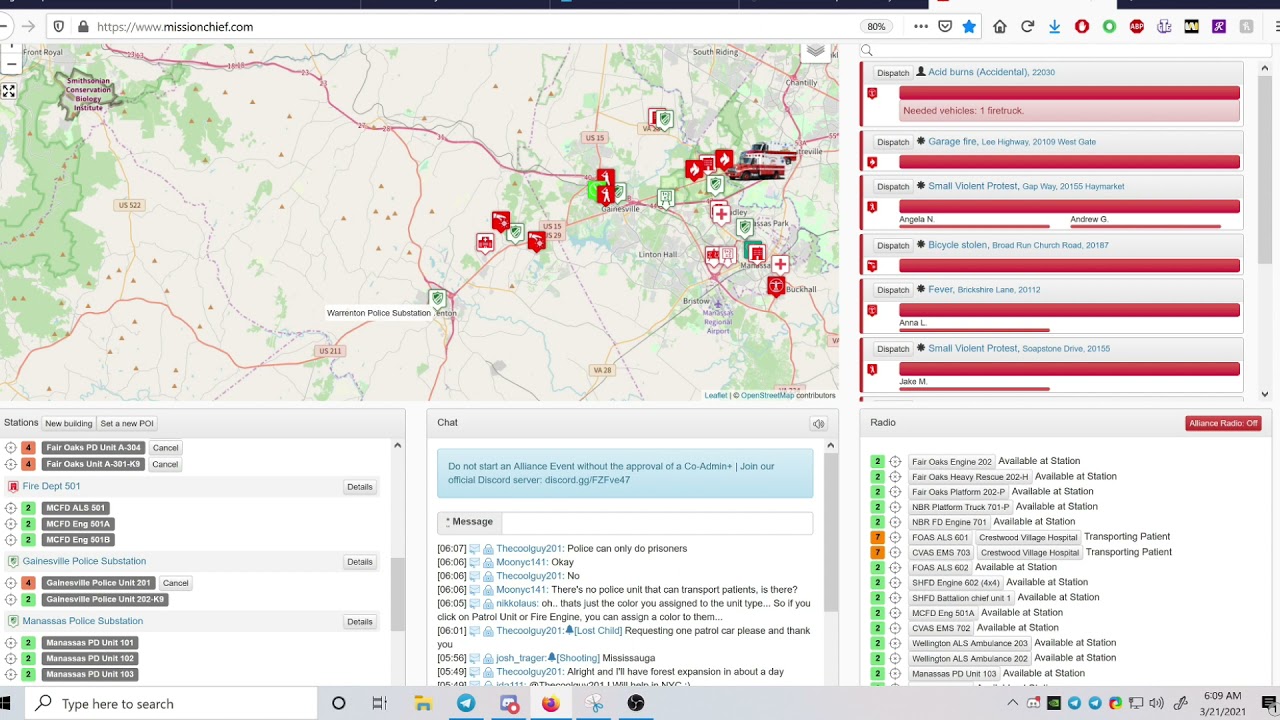Click the Manassas Police Substation link
Screen dimensions: 1280x720
click(83, 621)
